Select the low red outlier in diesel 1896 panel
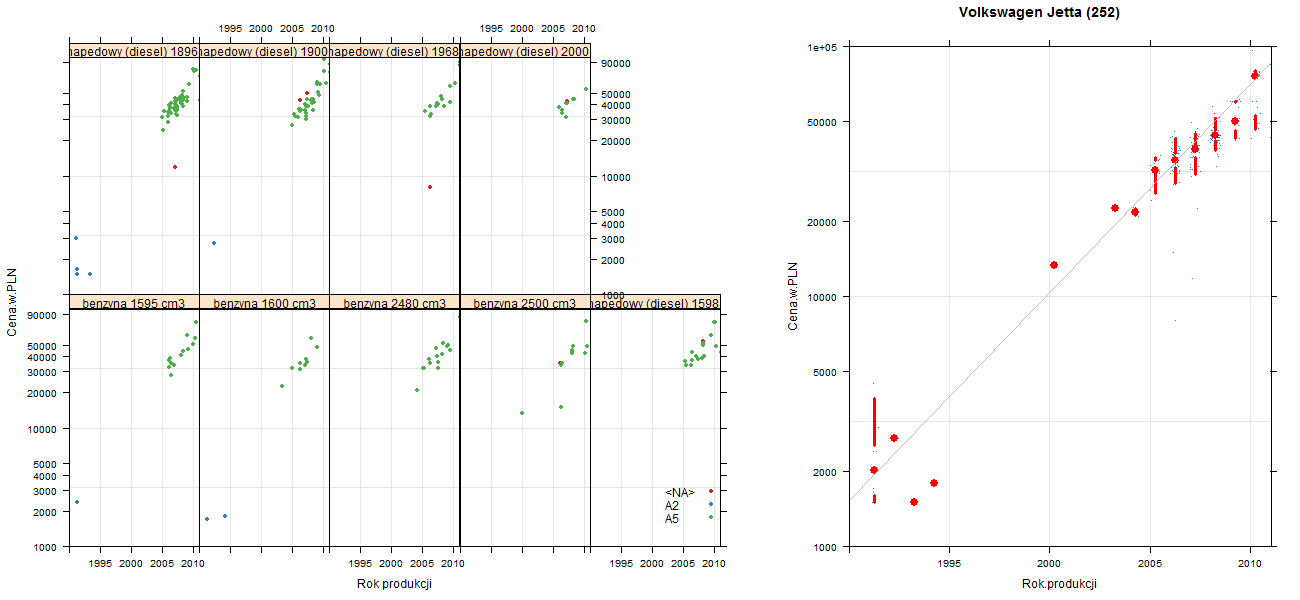The image size is (1300, 600). tap(175, 167)
